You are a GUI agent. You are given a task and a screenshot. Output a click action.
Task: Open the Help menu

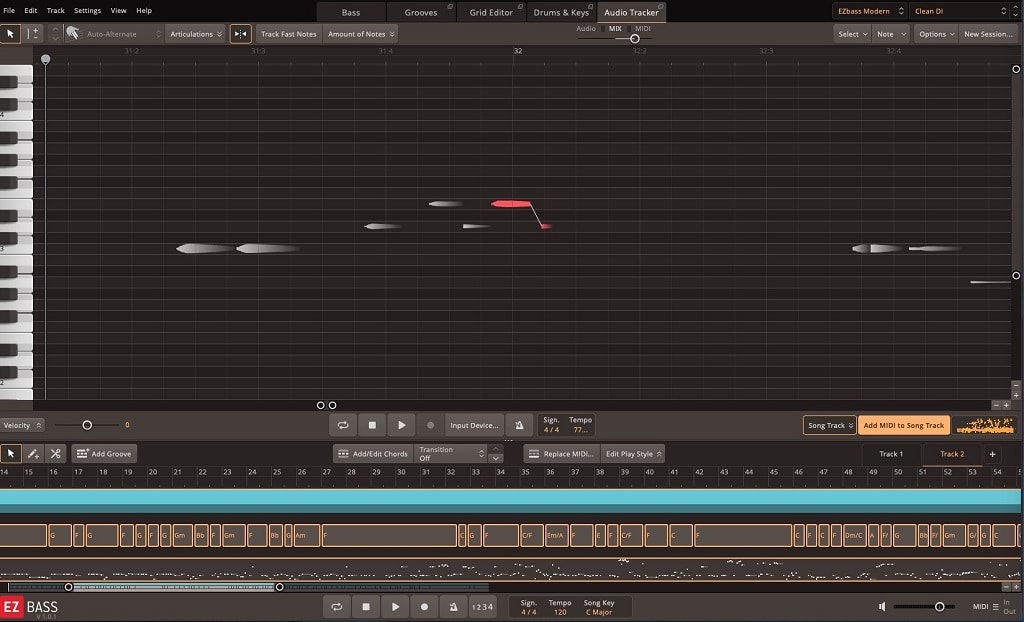point(144,10)
